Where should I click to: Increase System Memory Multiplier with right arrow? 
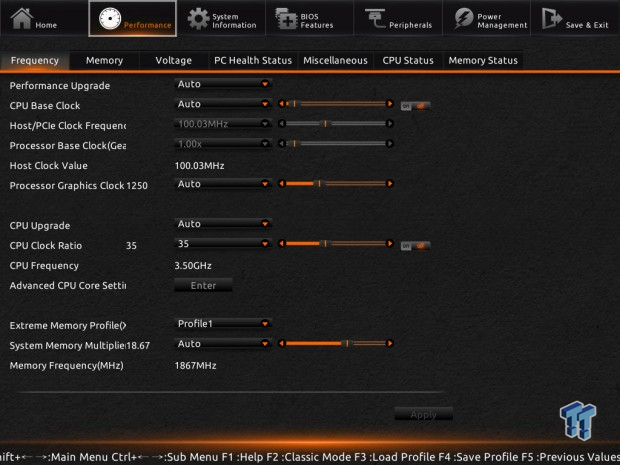click(390, 343)
